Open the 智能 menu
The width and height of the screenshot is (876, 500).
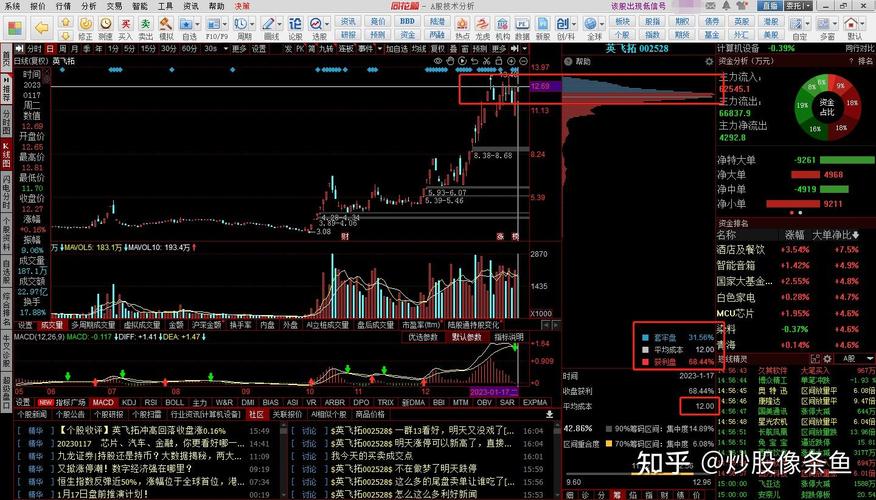[x=140, y=6]
